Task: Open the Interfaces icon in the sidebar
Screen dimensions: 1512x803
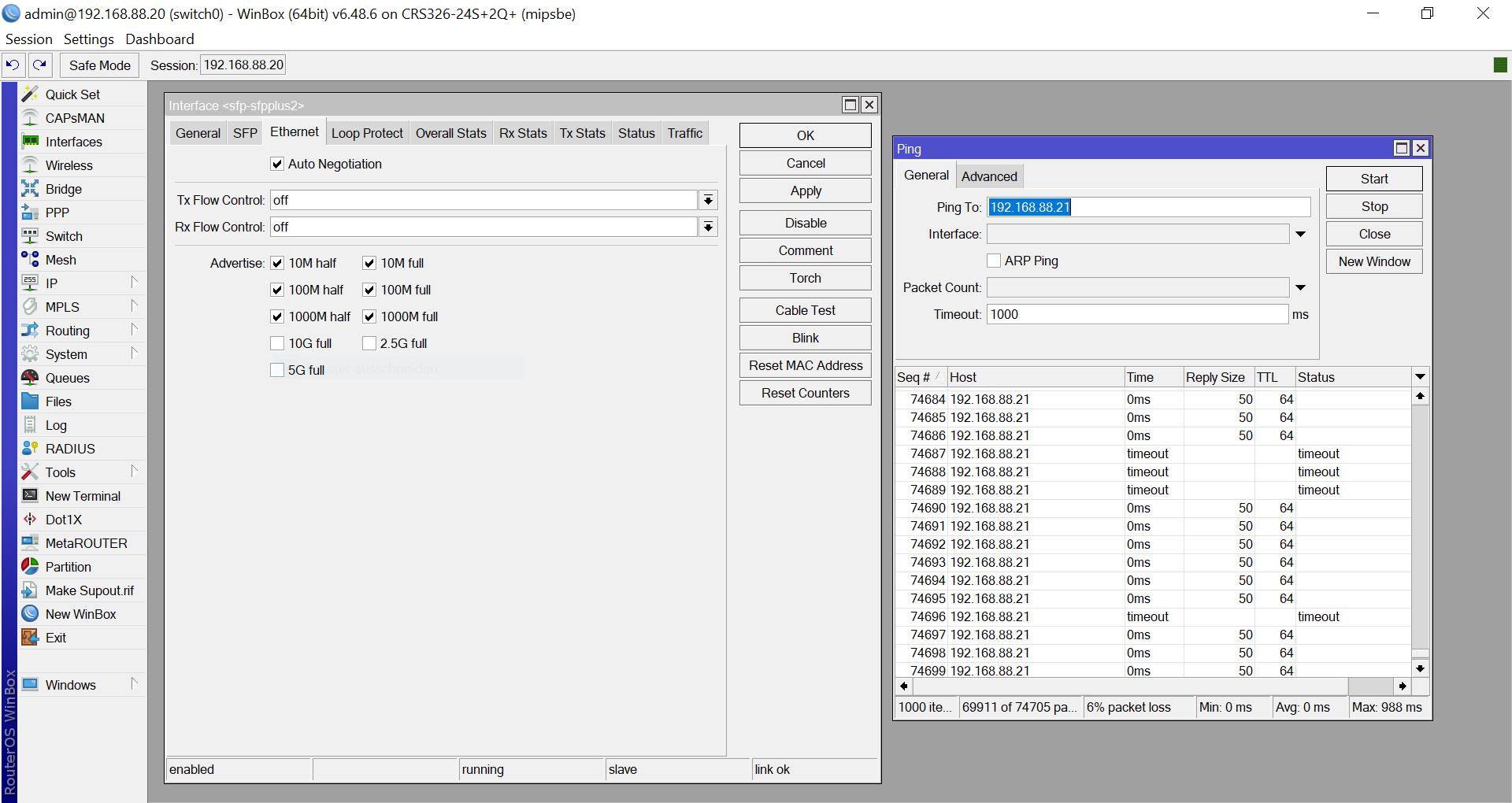Action: [30, 142]
